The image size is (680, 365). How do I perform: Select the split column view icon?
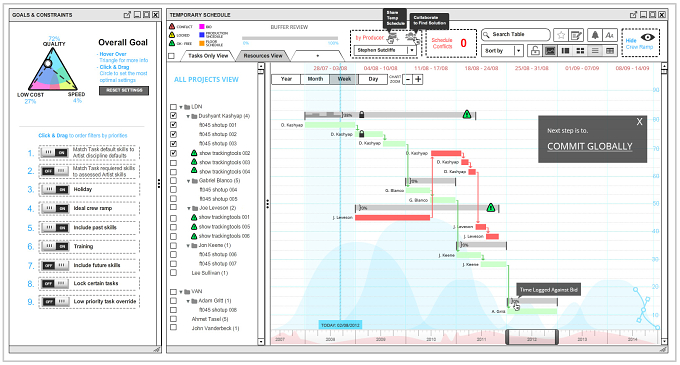565,51
